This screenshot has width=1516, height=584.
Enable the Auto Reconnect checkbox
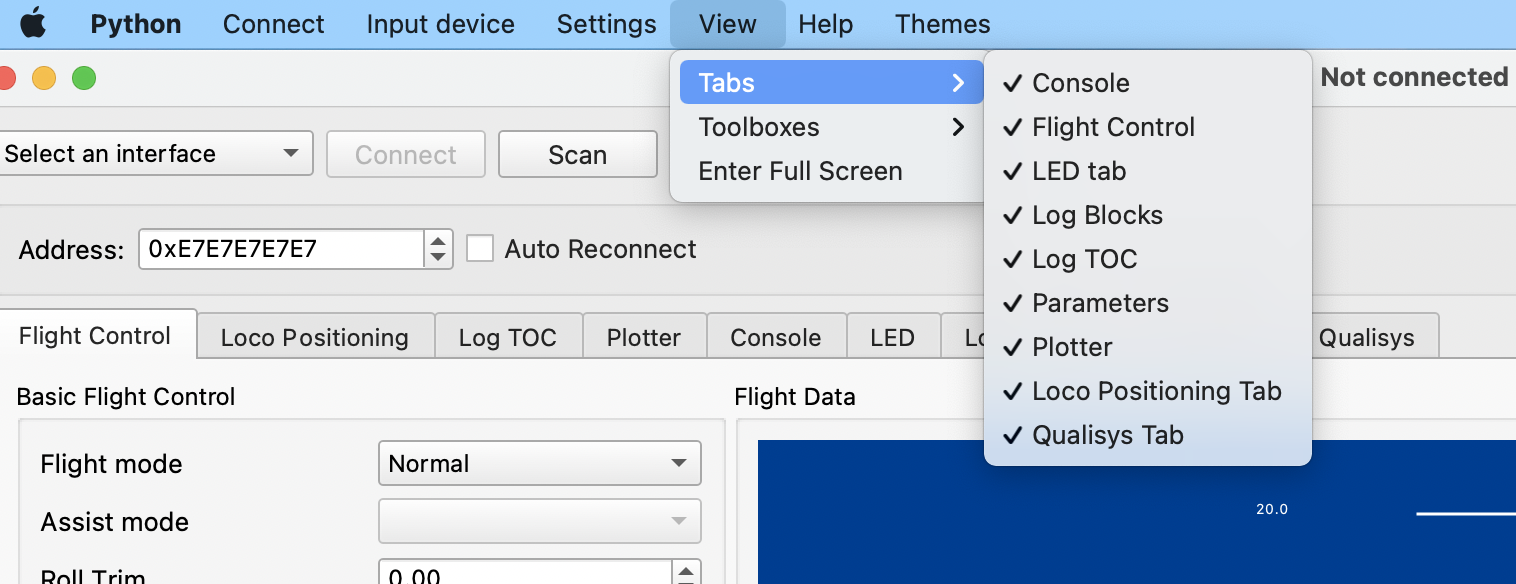click(x=481, y=249)
